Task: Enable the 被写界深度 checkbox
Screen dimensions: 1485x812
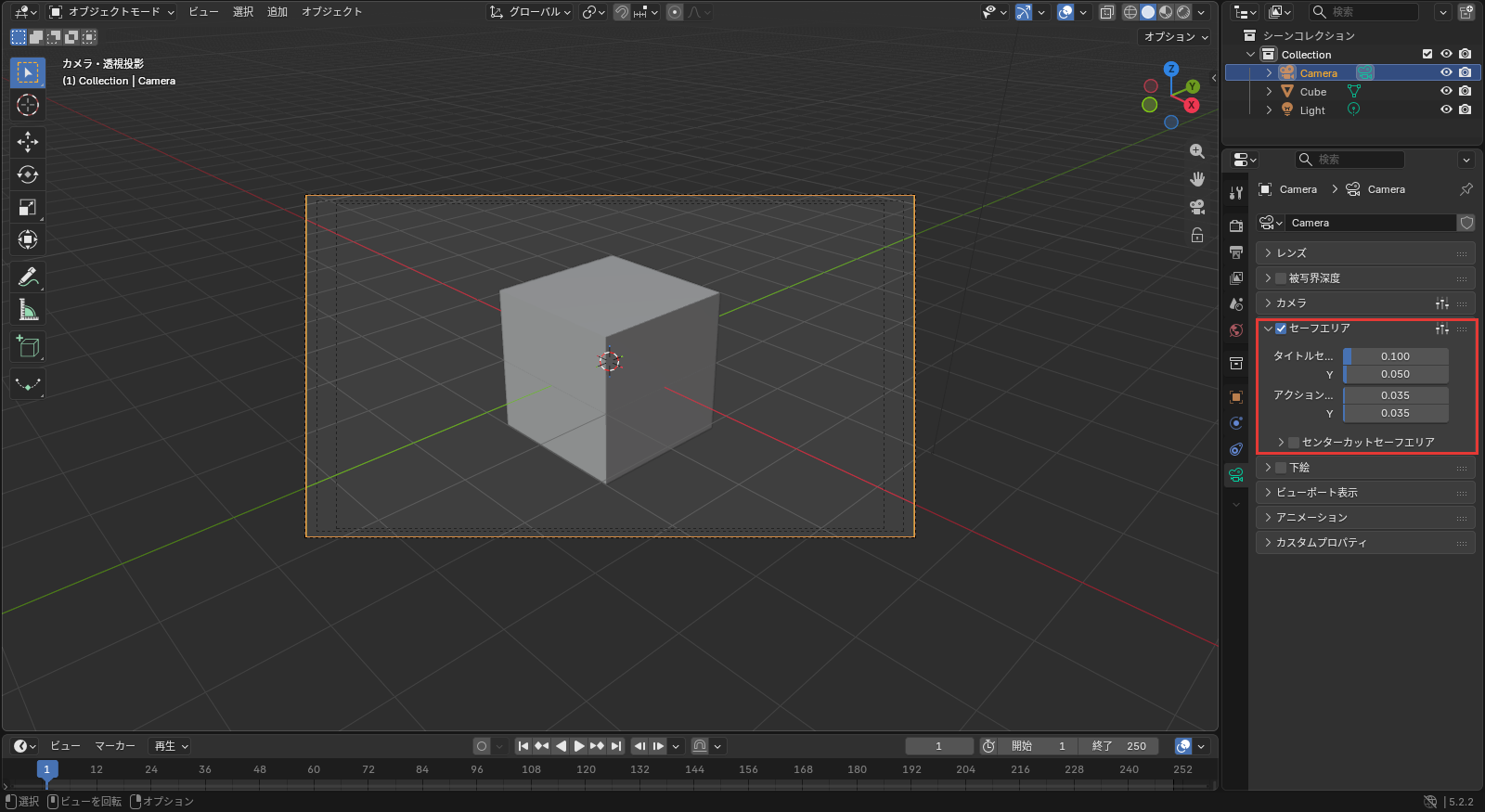Action: [x=1281, y=278]
